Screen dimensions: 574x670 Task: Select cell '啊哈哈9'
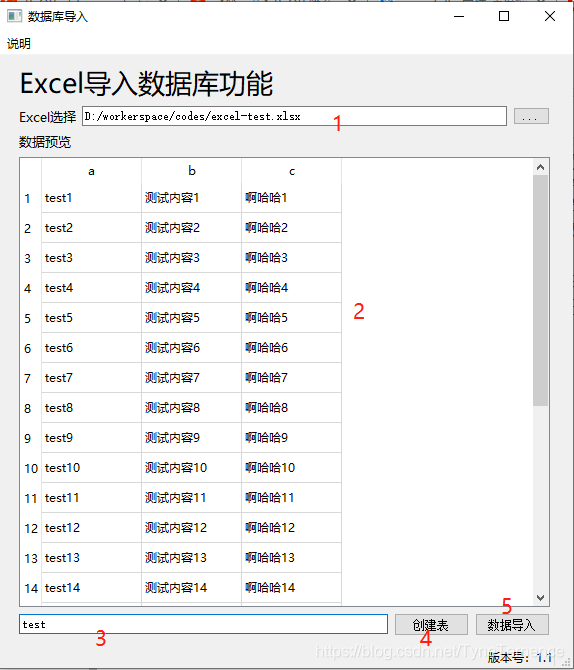[291, 438]
